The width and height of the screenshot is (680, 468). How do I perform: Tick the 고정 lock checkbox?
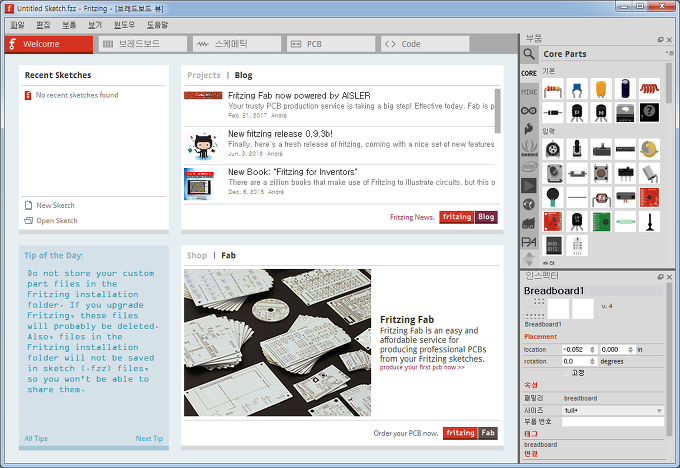click(566, 373)
